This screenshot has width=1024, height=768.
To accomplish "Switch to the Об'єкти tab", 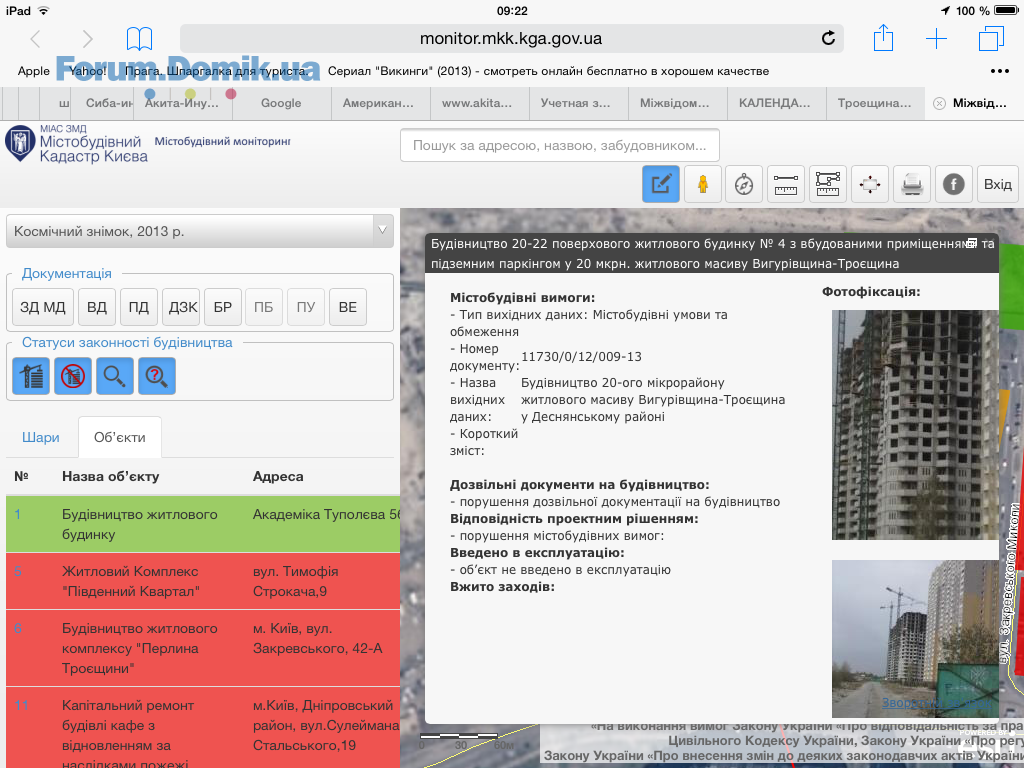I will point(120,438).
